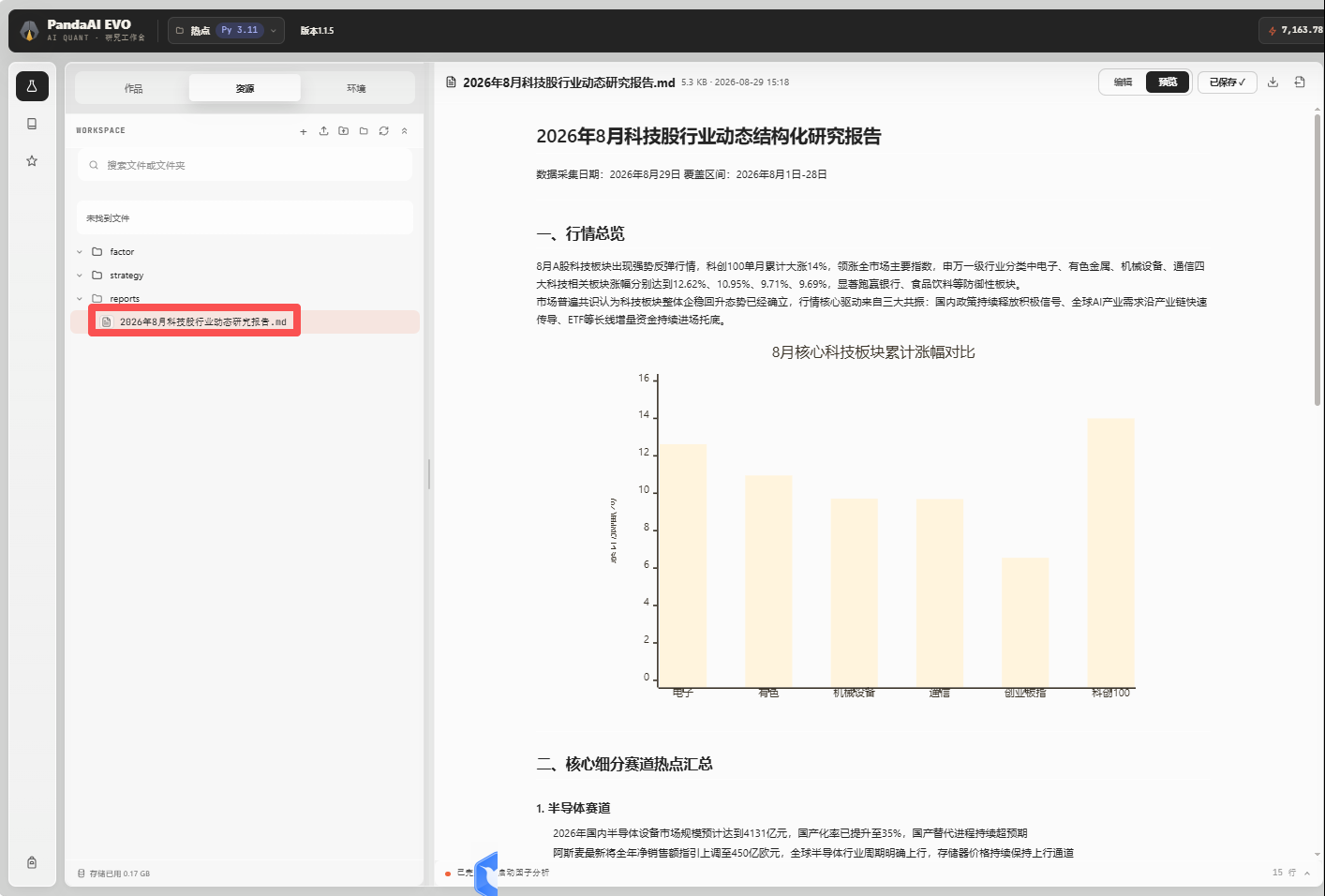Click the 一、行情总览 heading
This screenshot has width=1325, height=896.
[580, 233]
